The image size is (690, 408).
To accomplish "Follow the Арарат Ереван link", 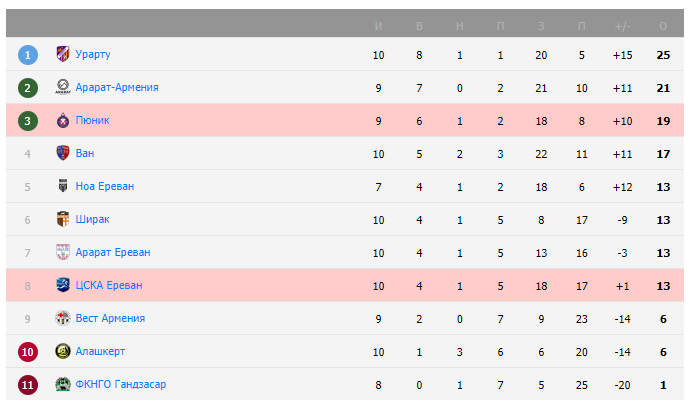I will coord(112,252).
